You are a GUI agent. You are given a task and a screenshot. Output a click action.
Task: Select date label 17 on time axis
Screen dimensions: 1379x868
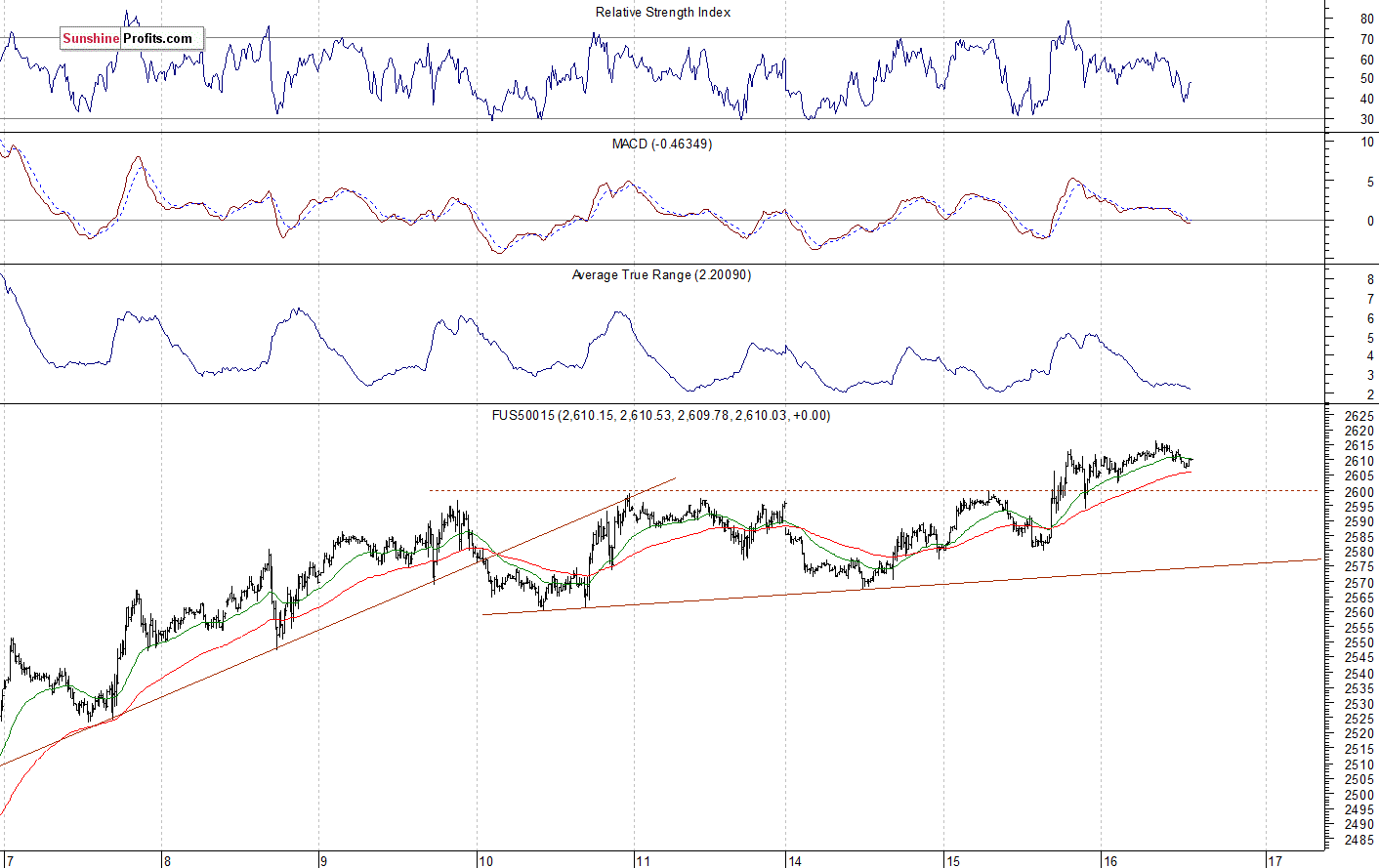coord(1275,860)
